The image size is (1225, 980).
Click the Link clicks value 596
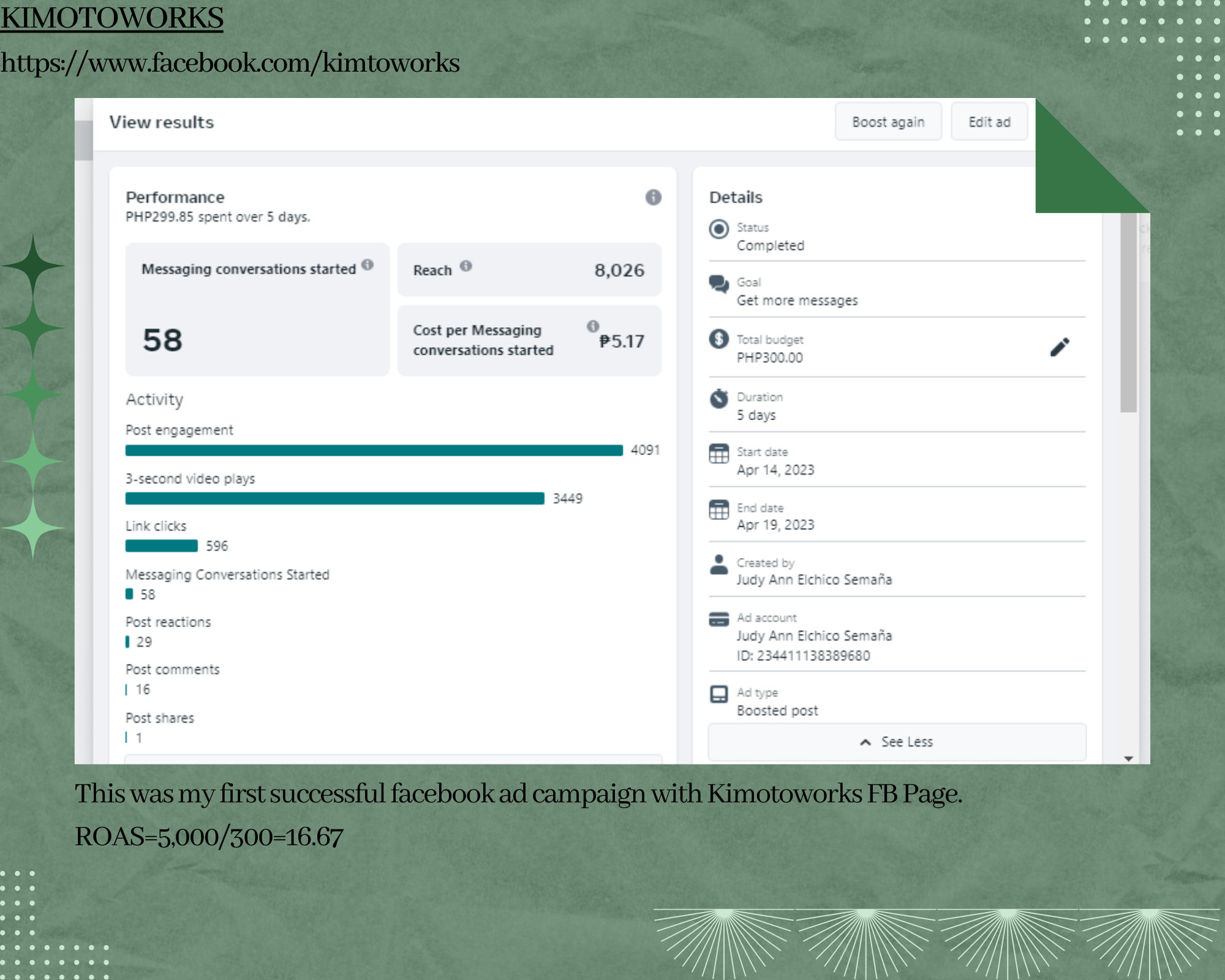[217, 546]
